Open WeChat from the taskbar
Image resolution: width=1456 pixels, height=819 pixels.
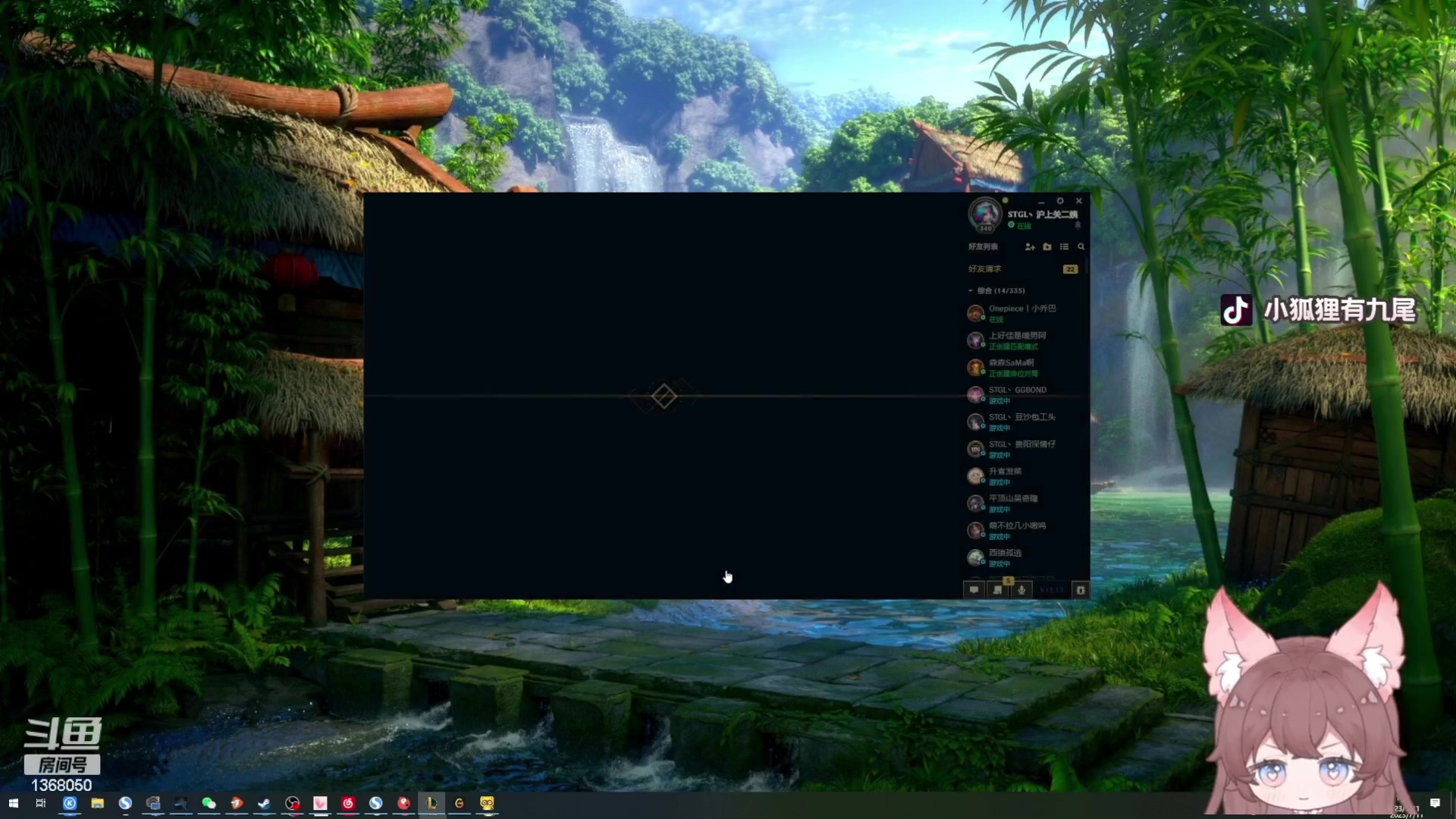click(x=209, y=803)
